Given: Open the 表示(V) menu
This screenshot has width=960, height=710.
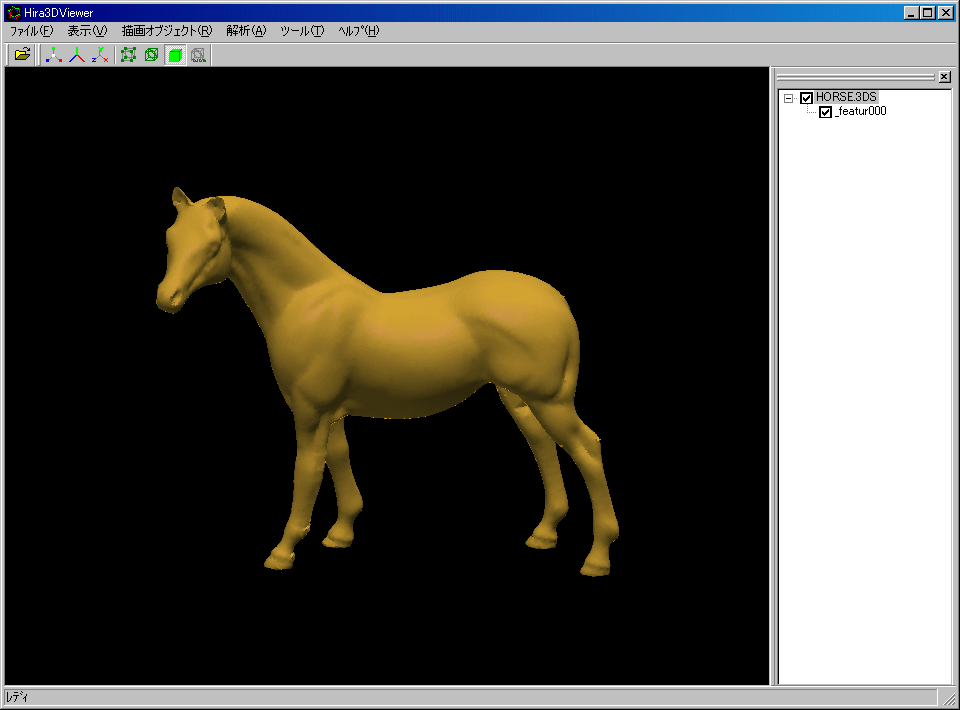Looking at the screenshot, I should tap(87, 31).
